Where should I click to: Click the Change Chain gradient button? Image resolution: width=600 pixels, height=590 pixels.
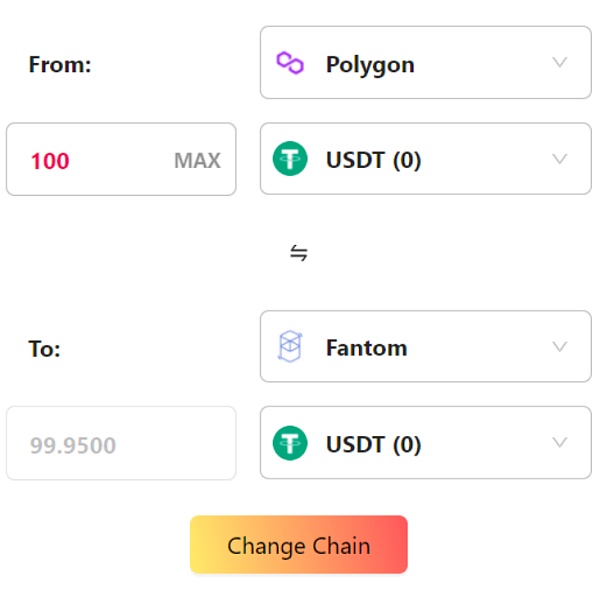tap(299, 546)
